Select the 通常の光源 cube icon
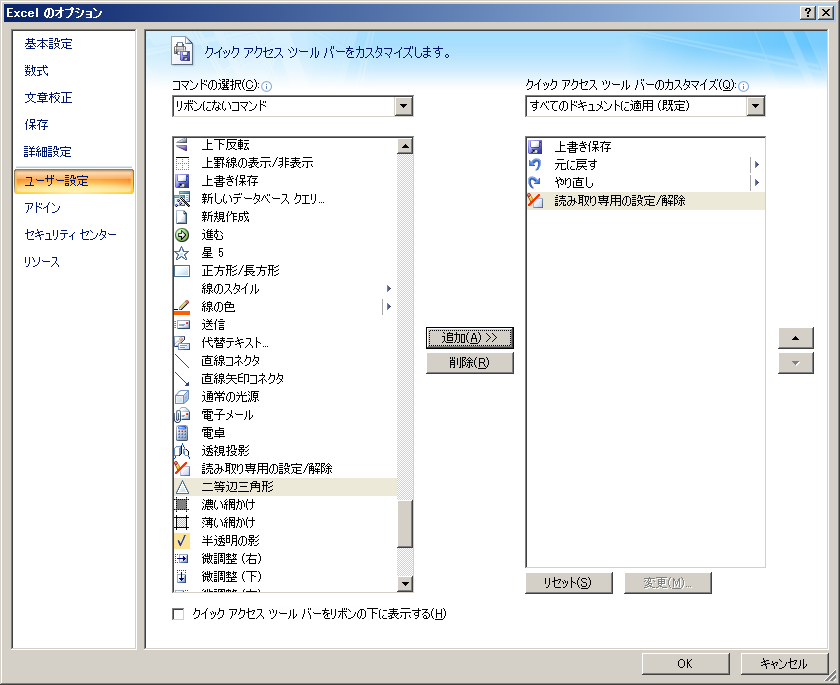This screenshot has width=840, height=685. pyautogui.click(x=182, y=397)
